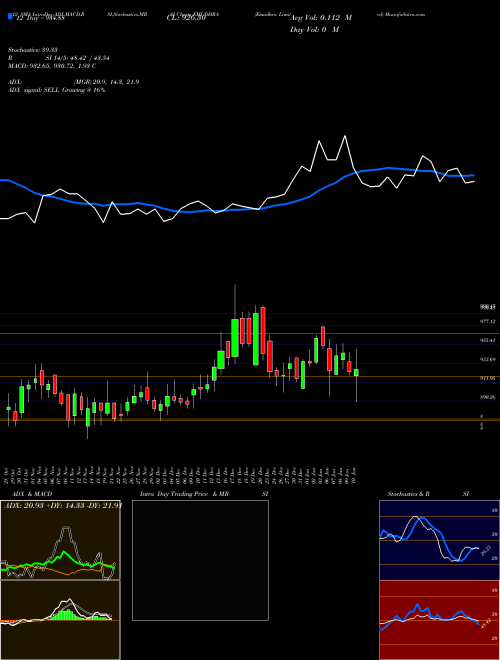Viewport: 500px width, 660px height.
Task: Open the blue Stochastics chart thumbnail
Action: [x=439, y=540]
